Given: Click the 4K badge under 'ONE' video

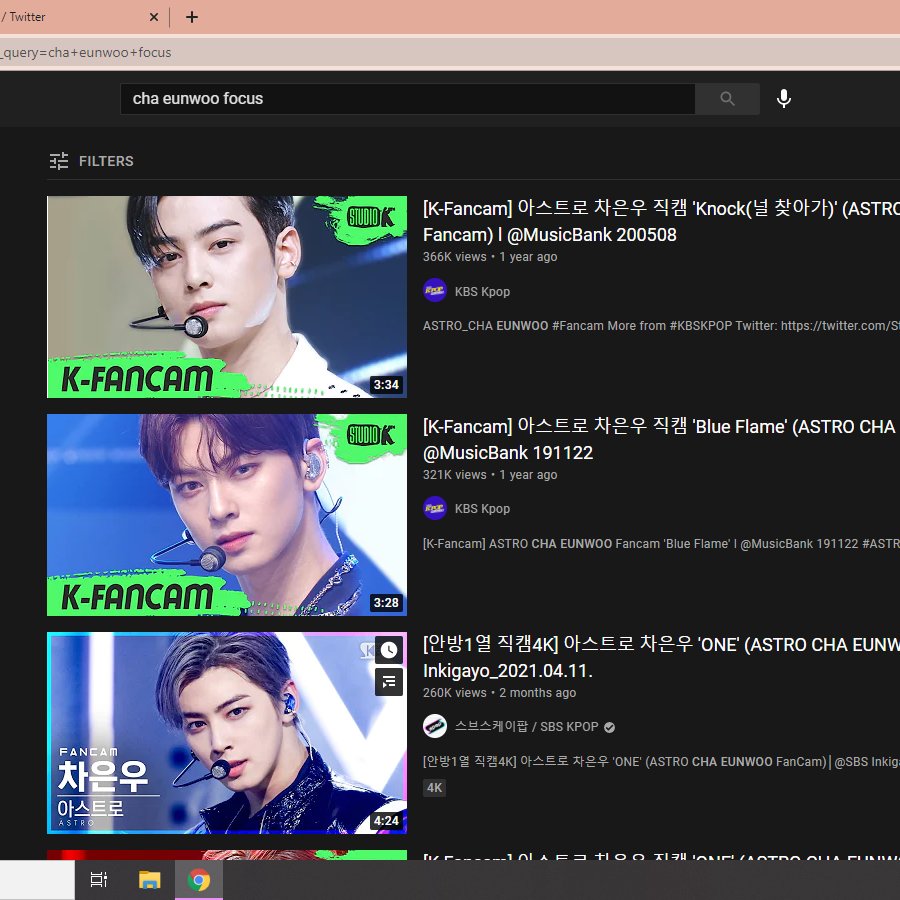Looking at the screenshot, I should [435, 788].
